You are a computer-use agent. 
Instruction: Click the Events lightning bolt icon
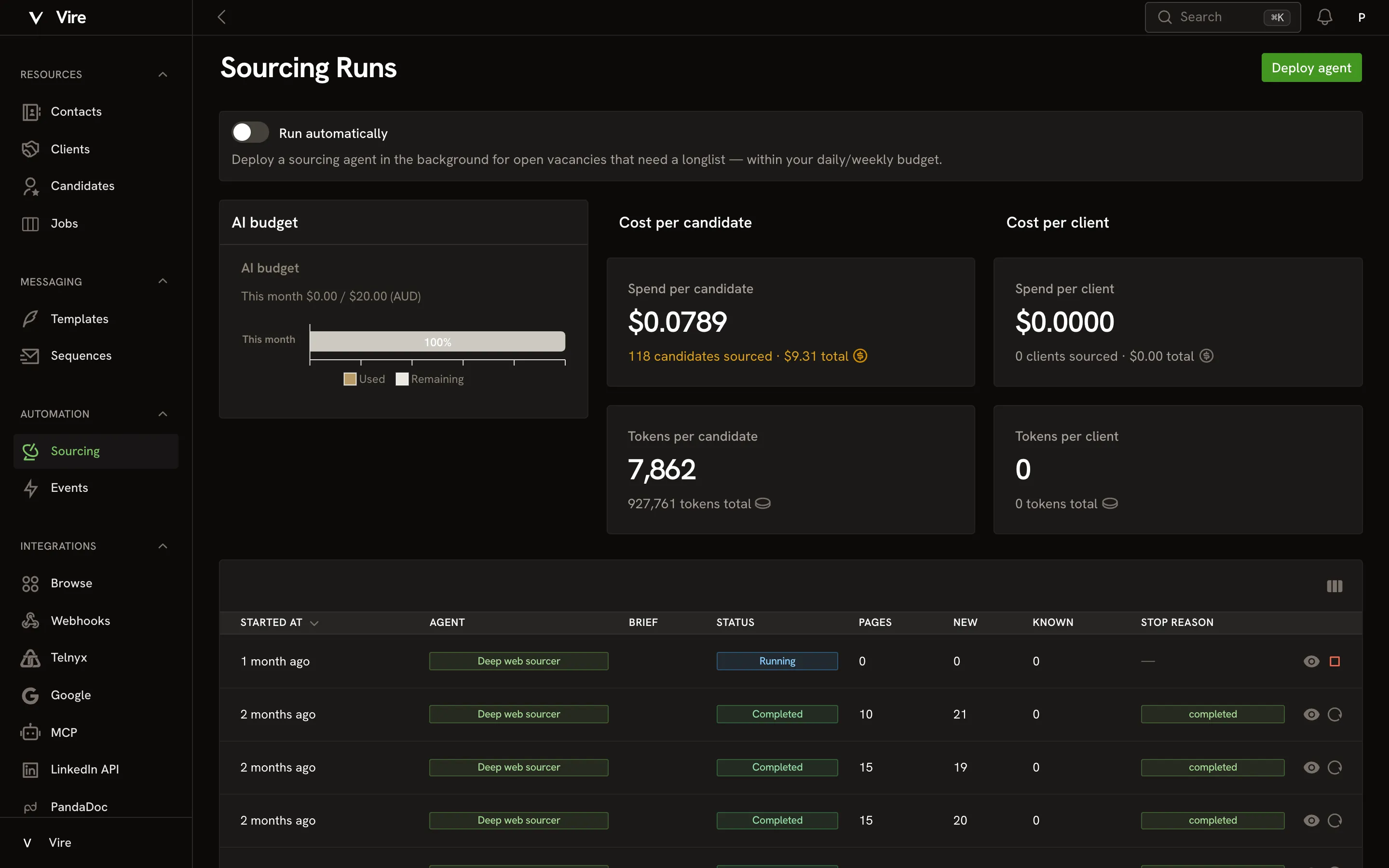[30, 488]
